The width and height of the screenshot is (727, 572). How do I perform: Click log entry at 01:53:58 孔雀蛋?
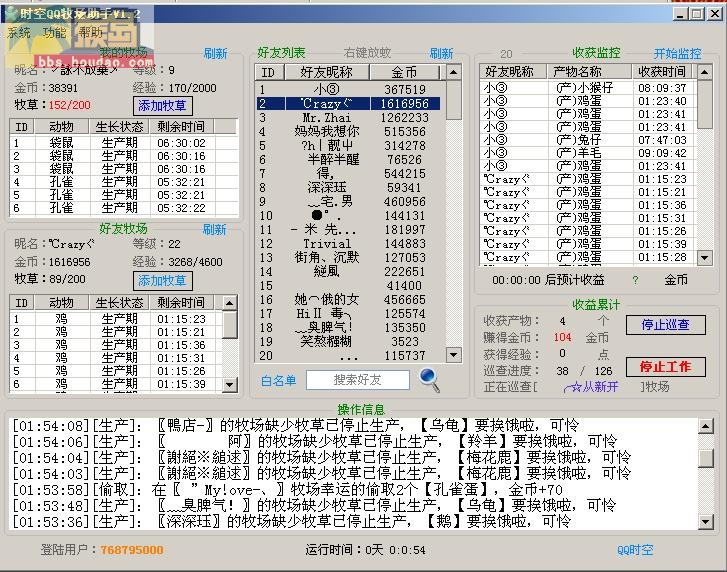coord(287,490)
